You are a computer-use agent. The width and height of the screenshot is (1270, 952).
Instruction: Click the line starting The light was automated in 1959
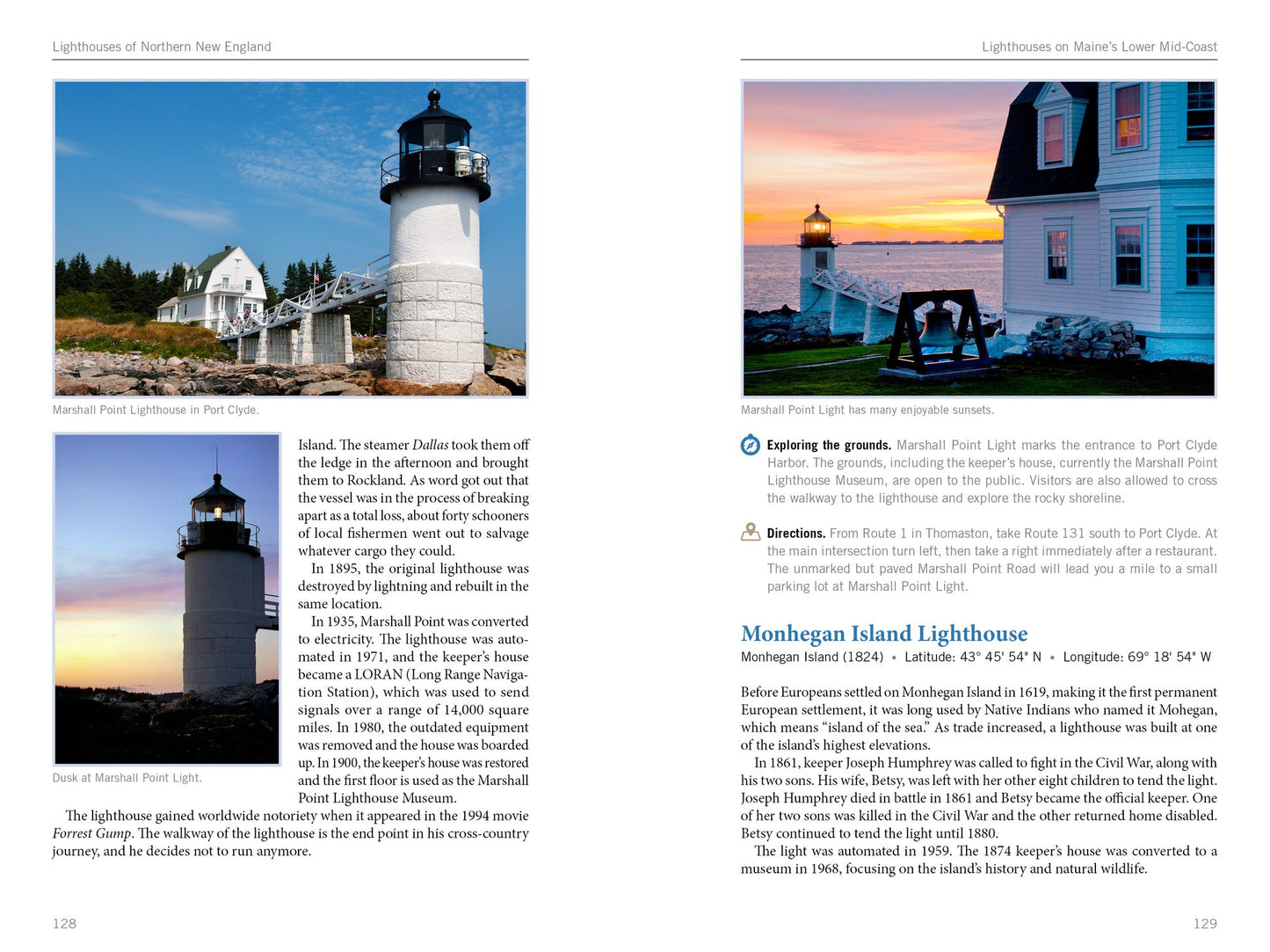pyautogui.click(x=985, y=851)
